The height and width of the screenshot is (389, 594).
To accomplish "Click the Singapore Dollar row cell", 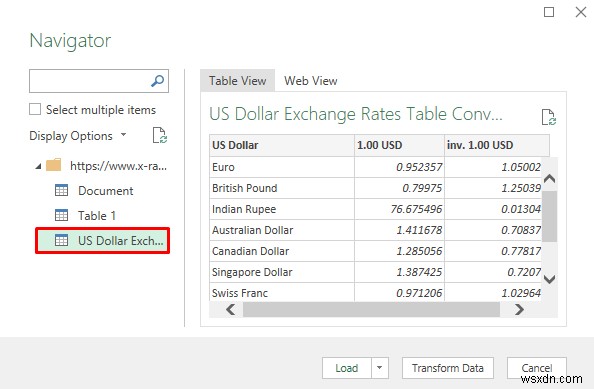I will tap(282, 272).
